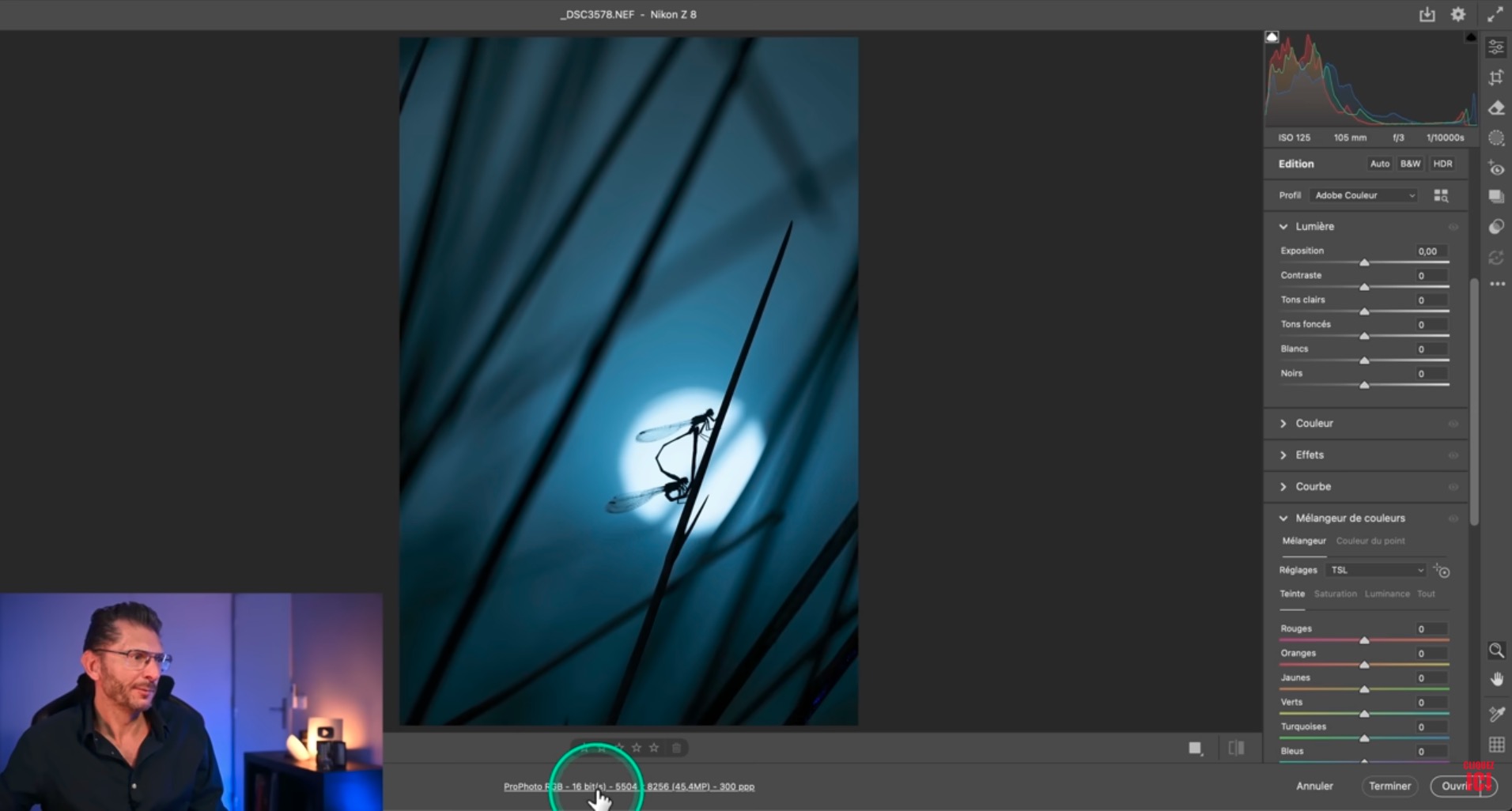This screenshot has width=1512, height=811.
Task: Toggle Couleur panel visibility eye
Action: pyautogui.click(x=1453, y=424)
